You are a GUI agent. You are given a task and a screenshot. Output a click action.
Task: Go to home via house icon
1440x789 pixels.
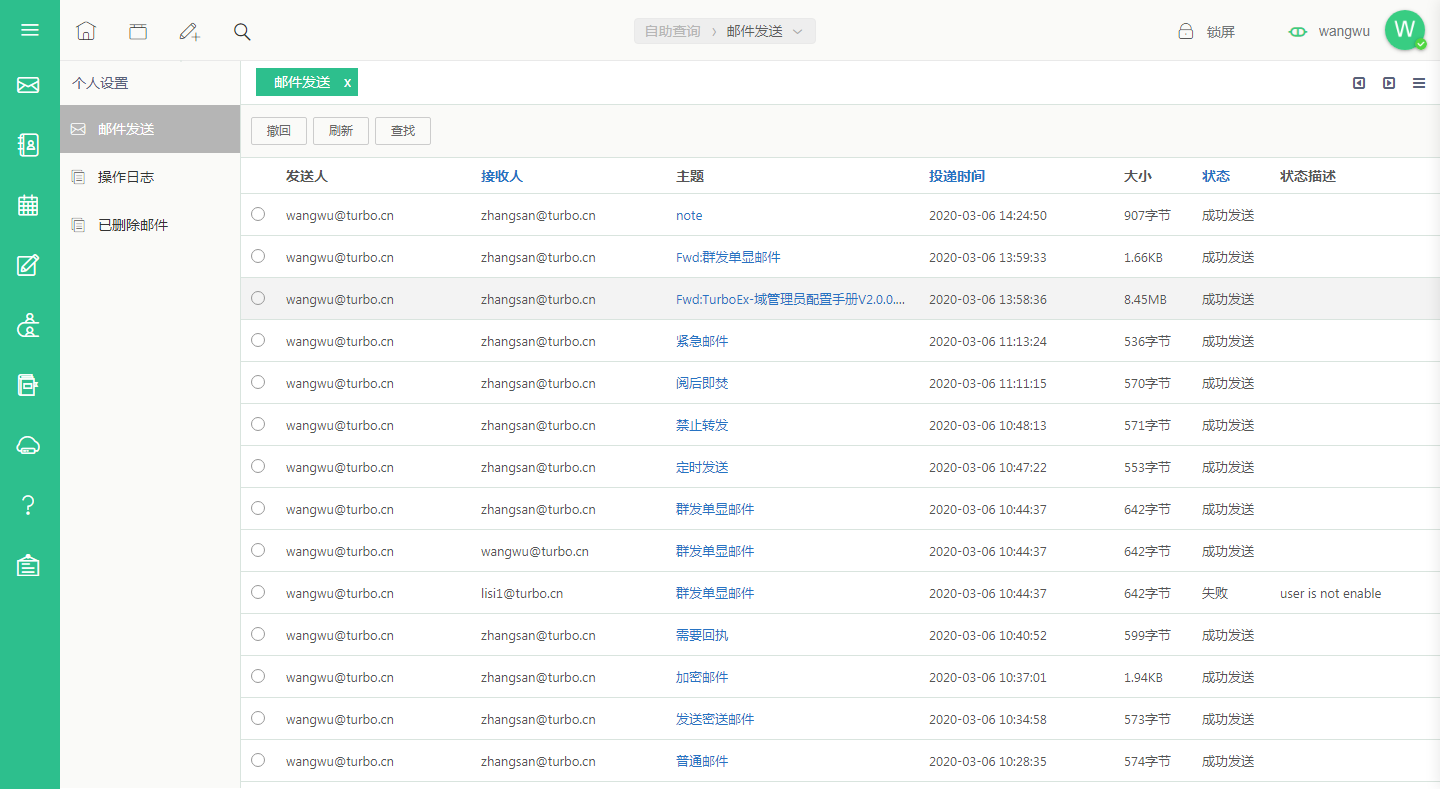(86, 31)
